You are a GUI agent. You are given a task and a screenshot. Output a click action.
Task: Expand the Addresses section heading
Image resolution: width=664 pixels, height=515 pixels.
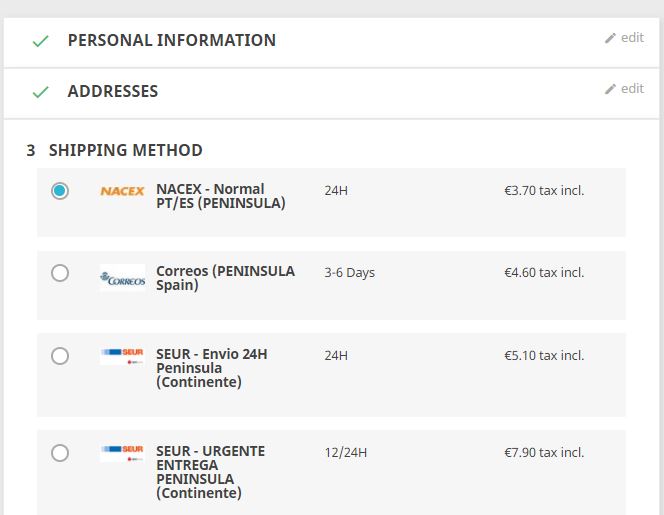tap(113, 92)
